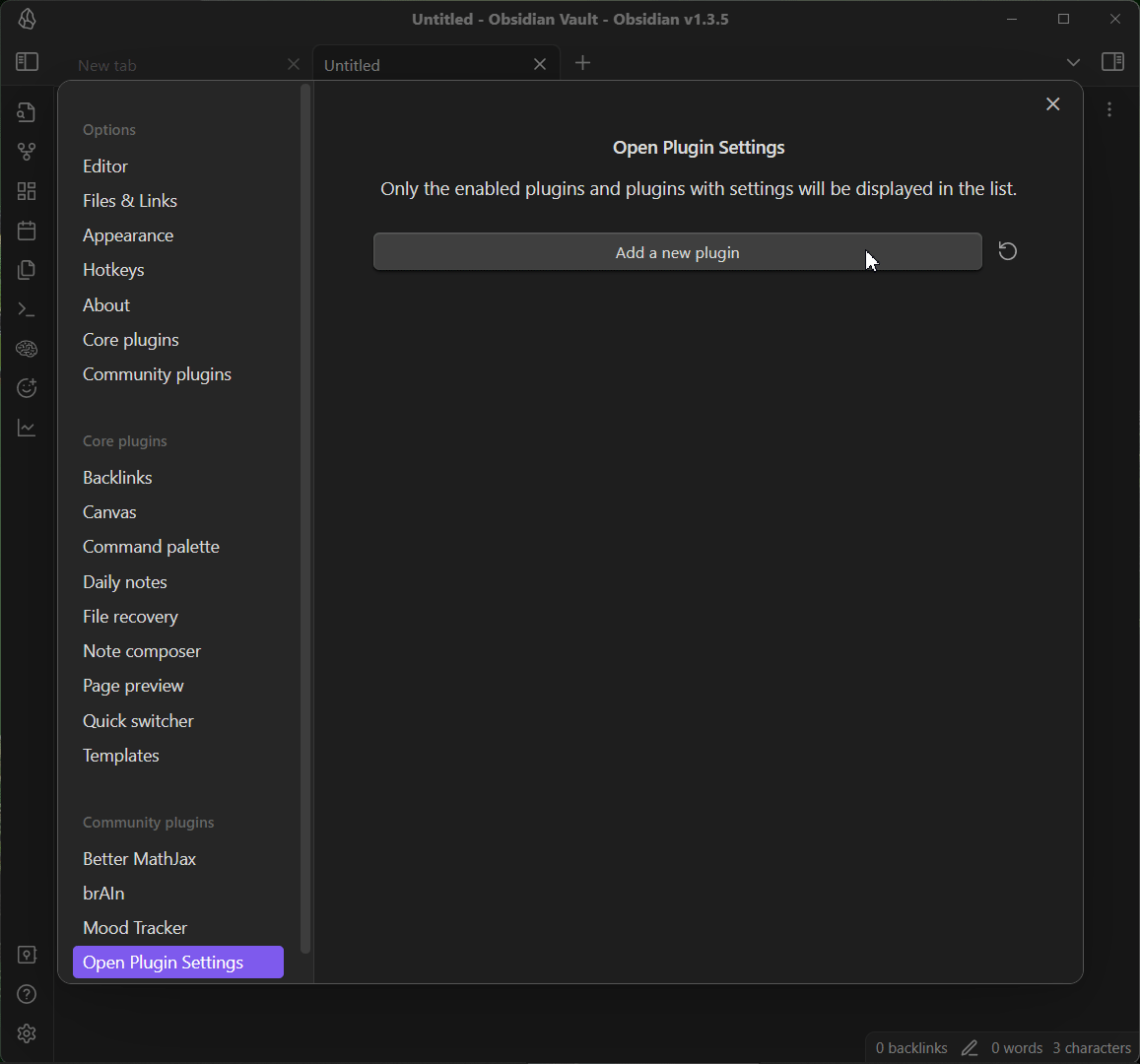Expand the tab list dropdown chevron
Screen dimensions: 1140x1064
coord(1073,62)
